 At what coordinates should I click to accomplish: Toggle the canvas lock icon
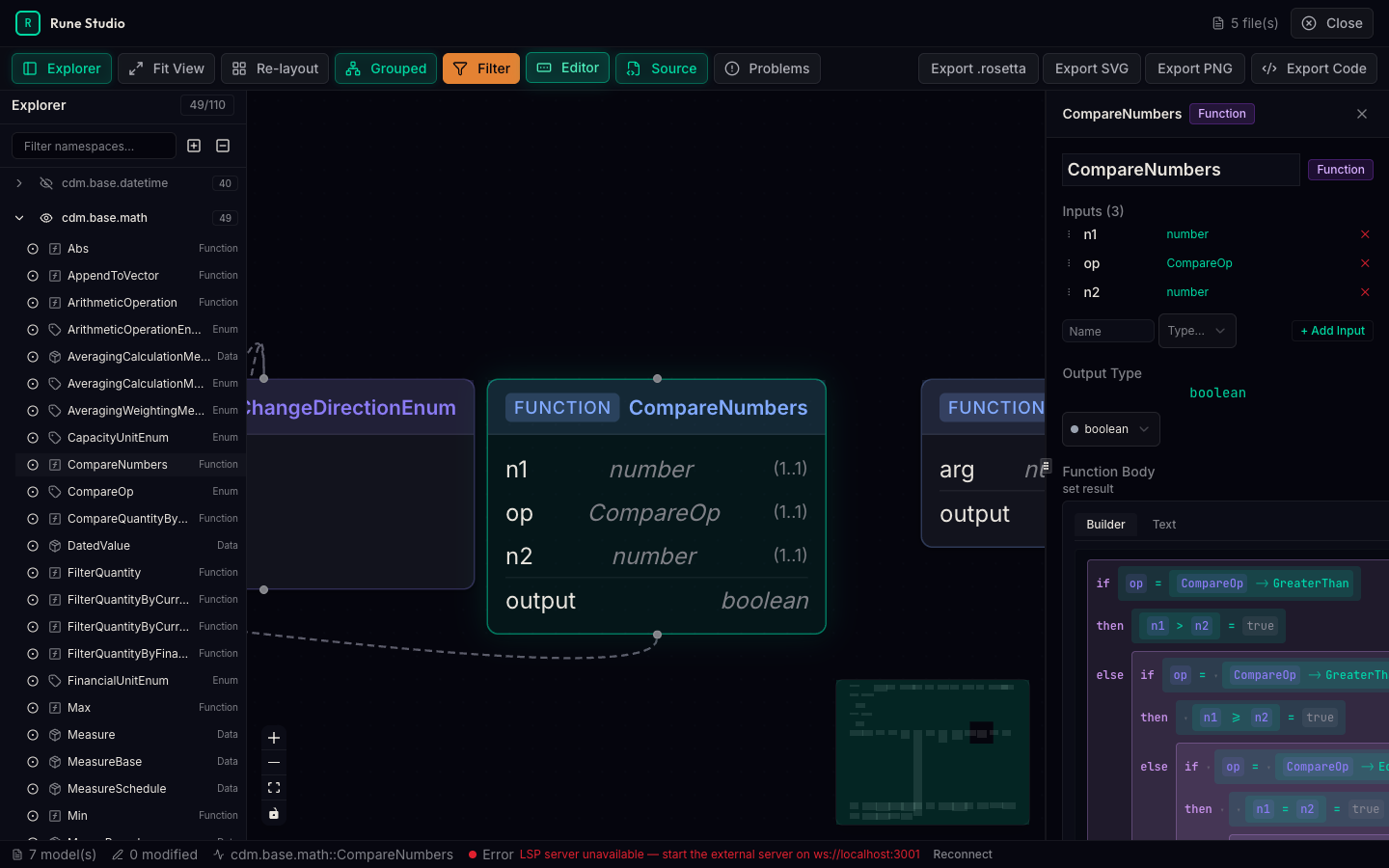(273, 813)
